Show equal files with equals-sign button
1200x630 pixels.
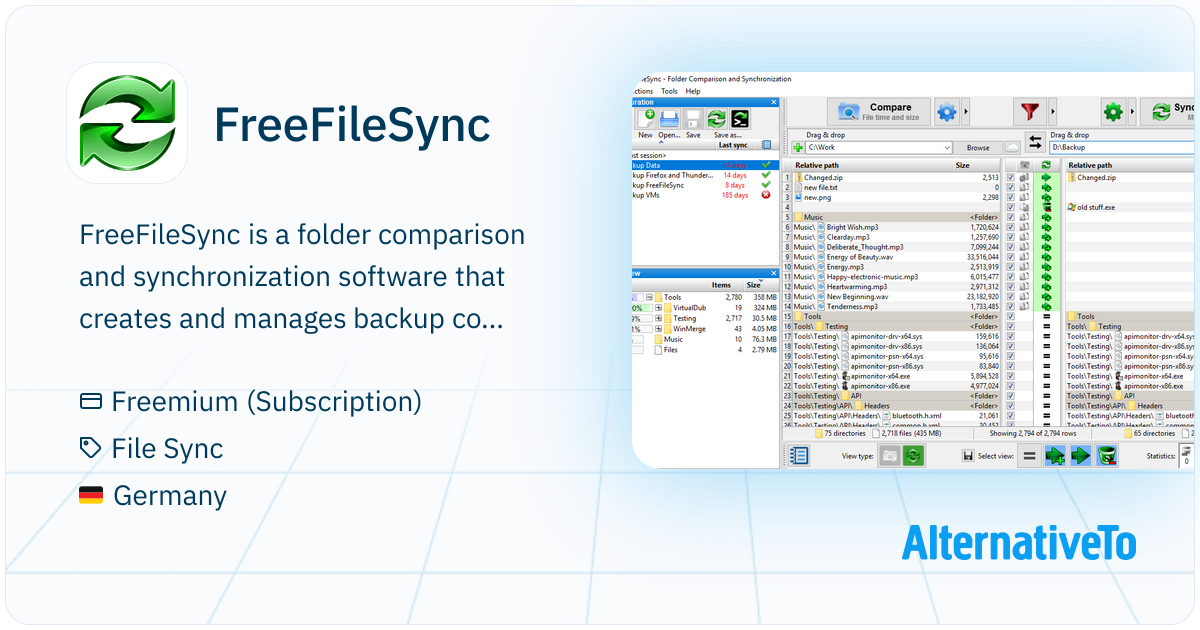(1030, 456)
